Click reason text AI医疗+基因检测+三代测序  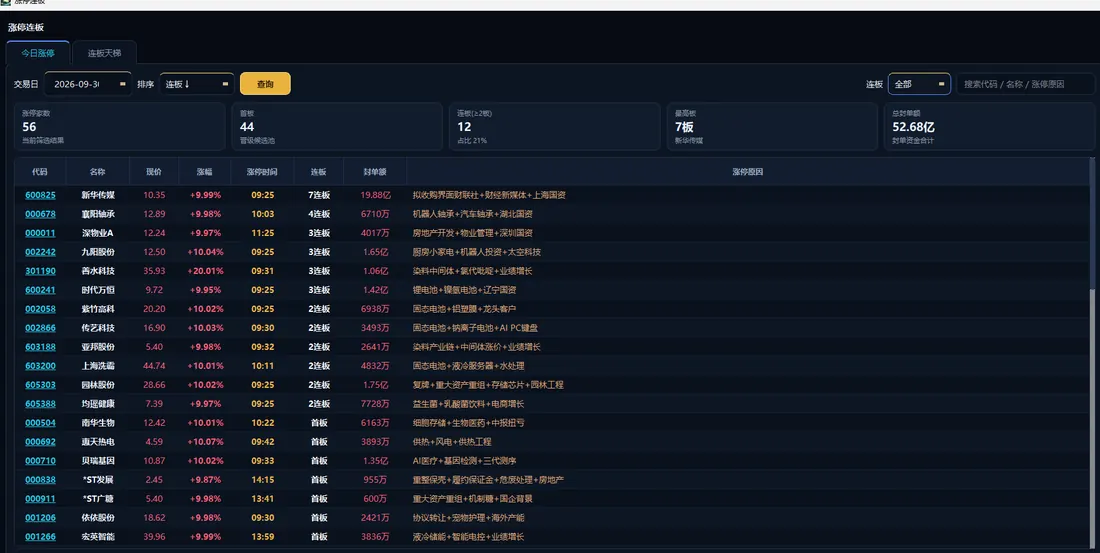coord(464,460)
